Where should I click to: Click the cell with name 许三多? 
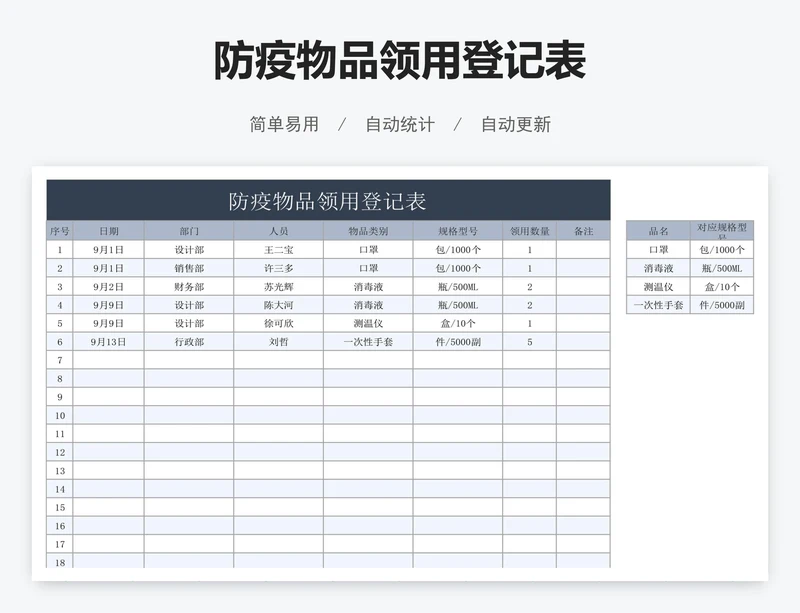click(x=278, y=268)
